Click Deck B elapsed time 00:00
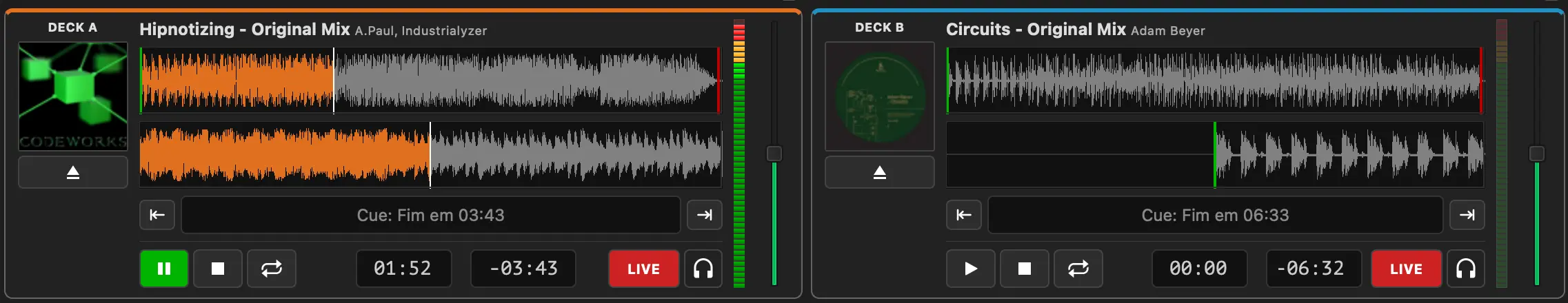The image size is (1568, 303). click(1199, 269)
